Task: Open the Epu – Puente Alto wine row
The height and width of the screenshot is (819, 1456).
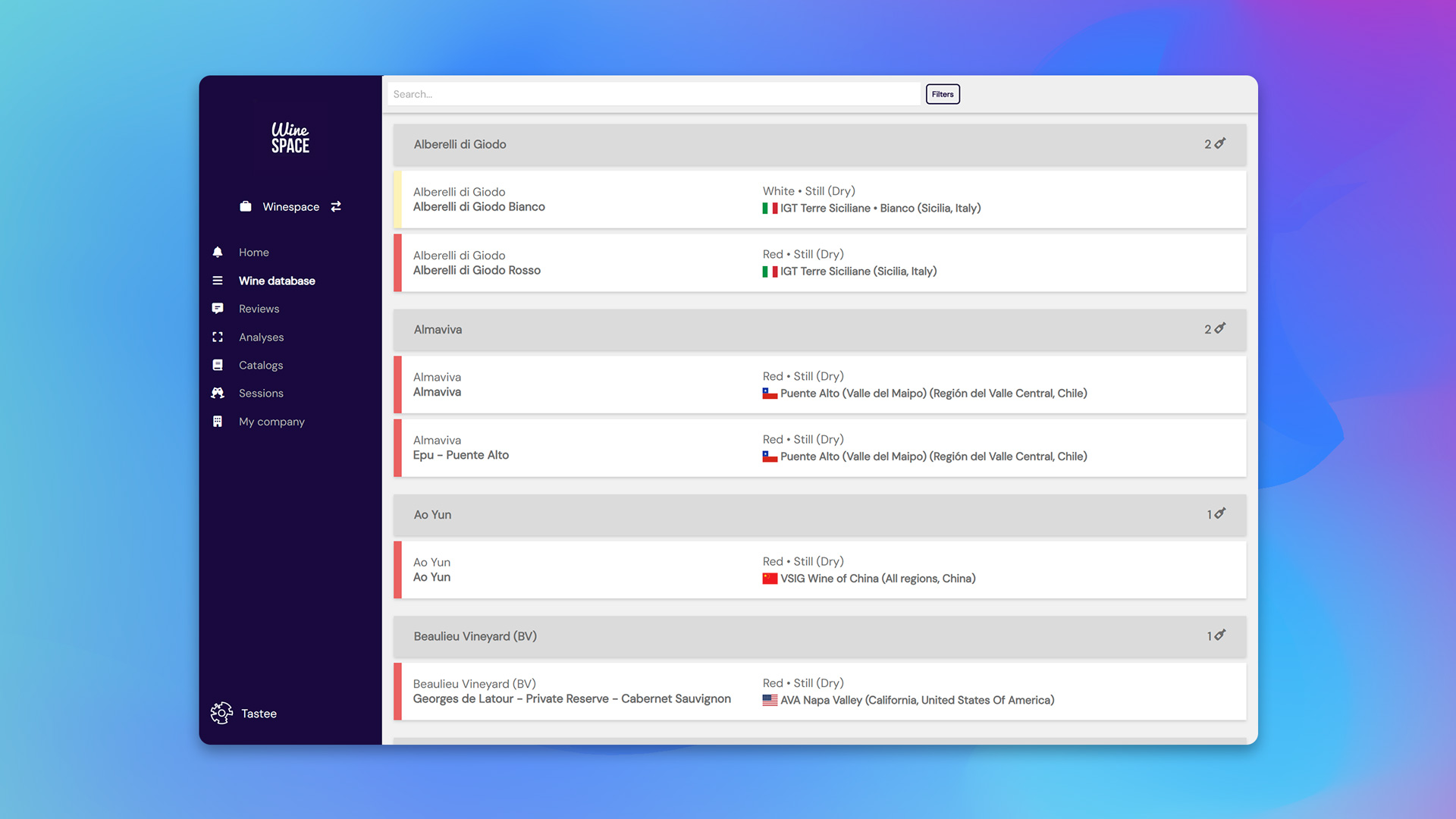Action: (x=819, y=448)
